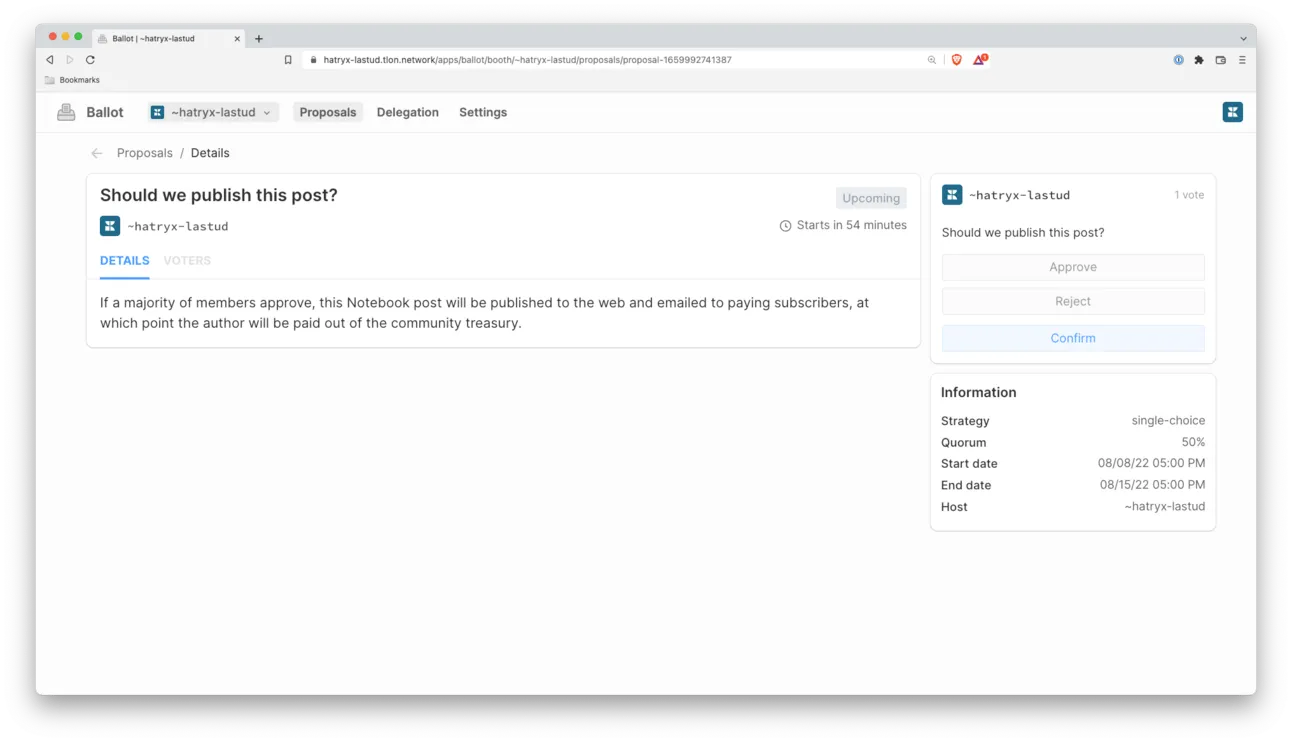Expand the ~hatryx-lastud booth dropdown
This screenshot has width=1292, height=742.
(213, 112)
